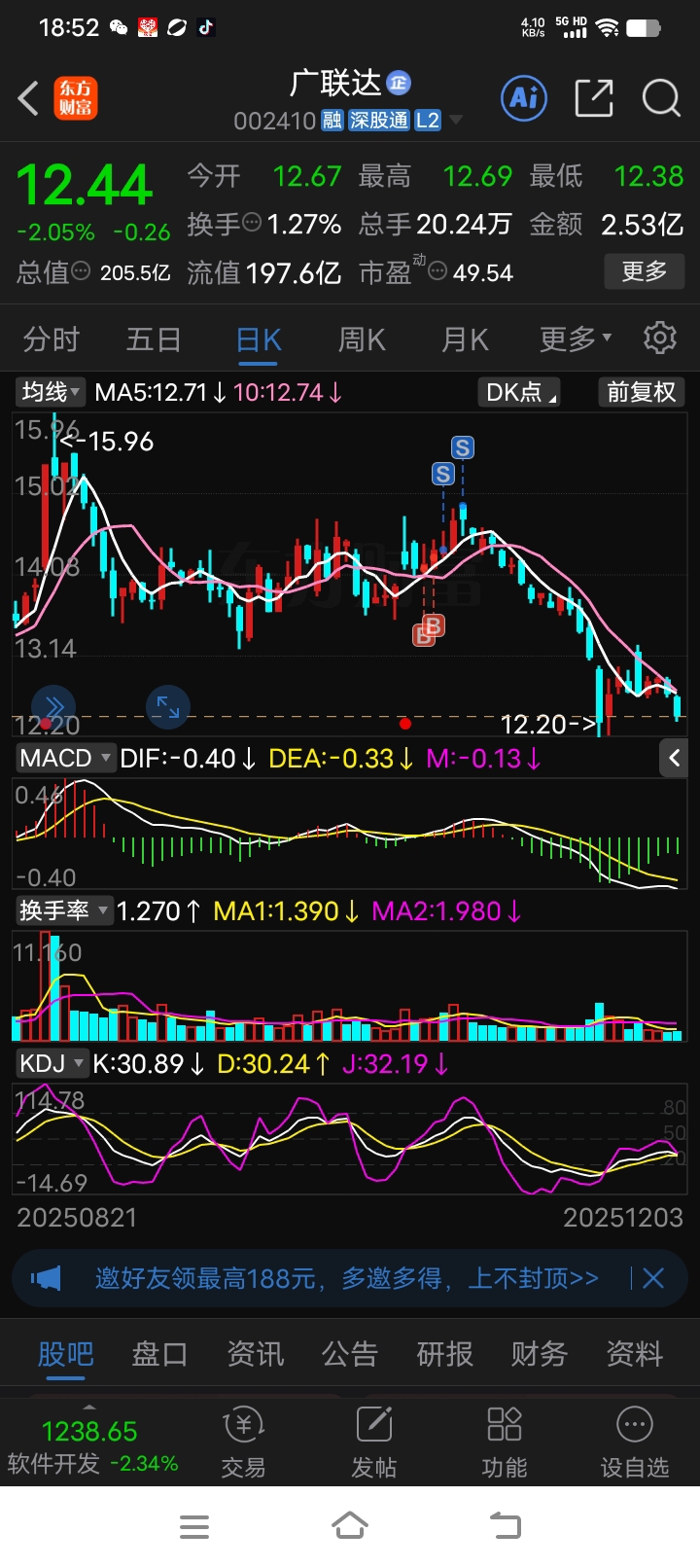Tap the lower S sell marker

coord(443,474)
